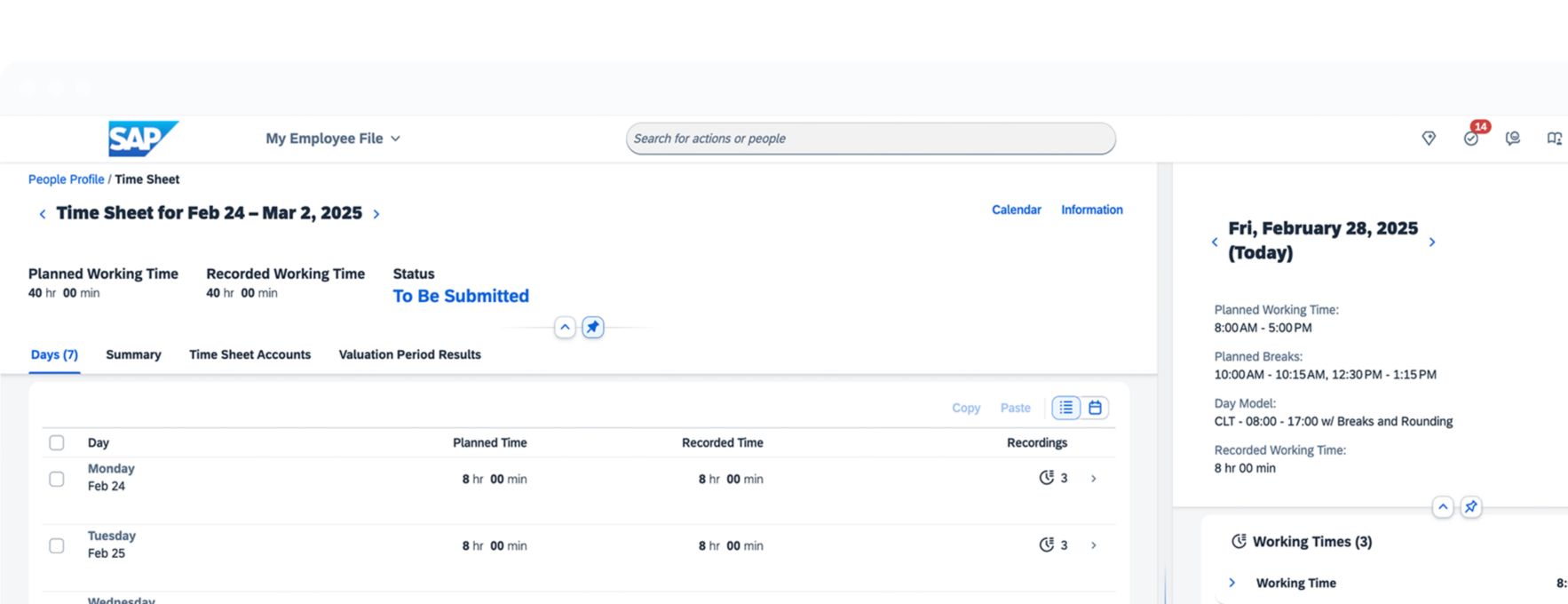The height and width of the screenshot is (604, 1568).
Task: Click the pin icon in the day details panel
Action: click(x=1471, y=507)
